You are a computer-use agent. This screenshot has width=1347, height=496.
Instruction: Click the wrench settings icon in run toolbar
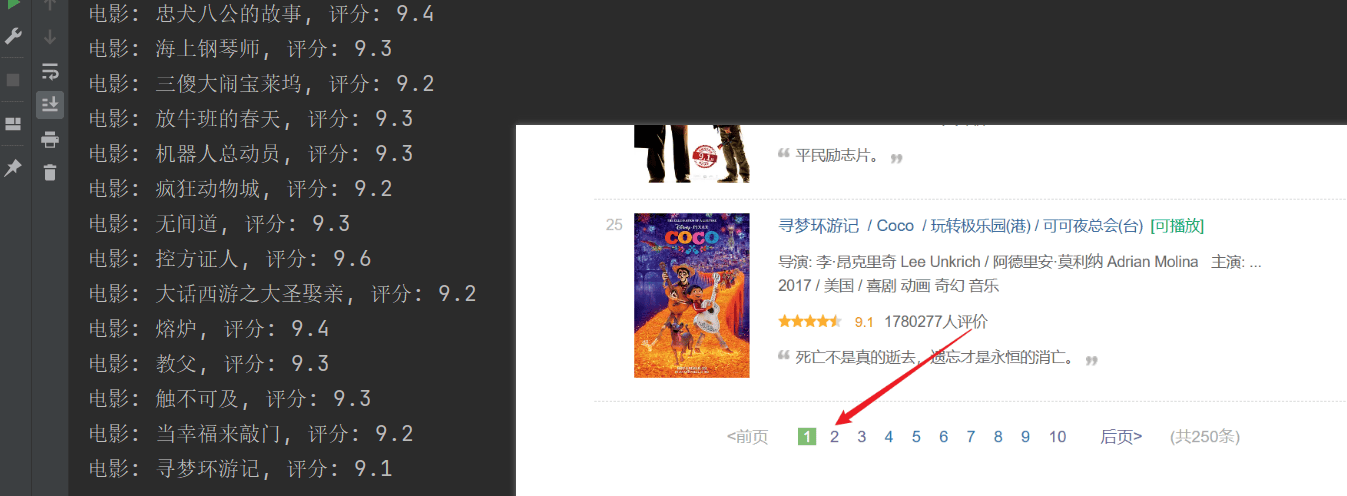(13, 36)
